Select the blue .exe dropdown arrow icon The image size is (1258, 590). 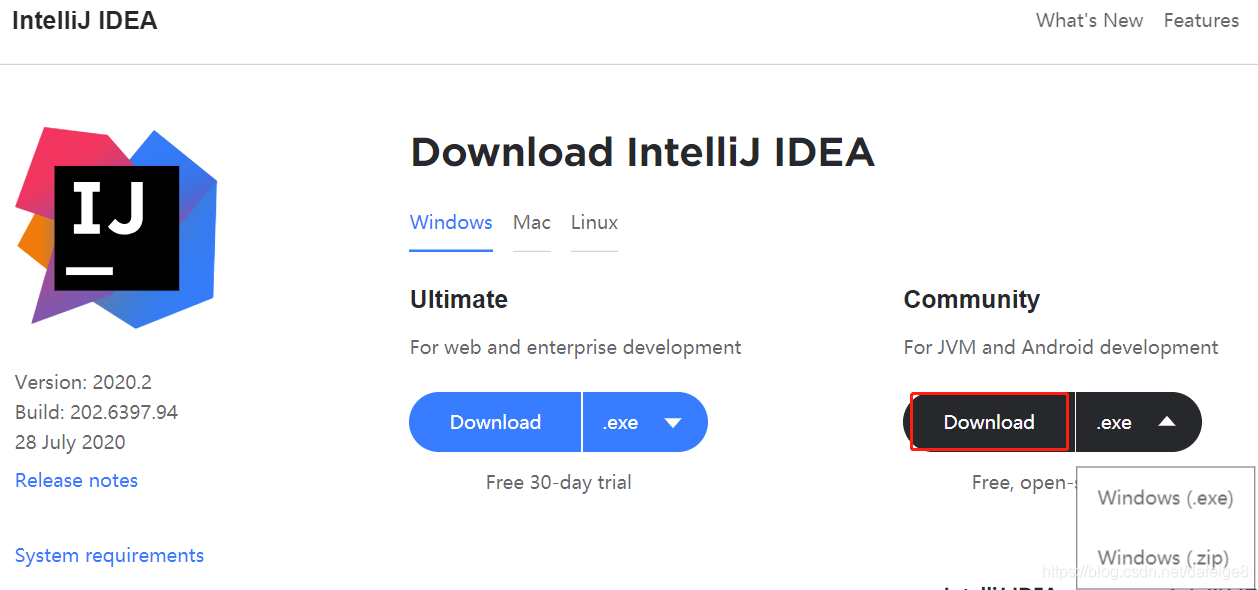tap(672, 422)
